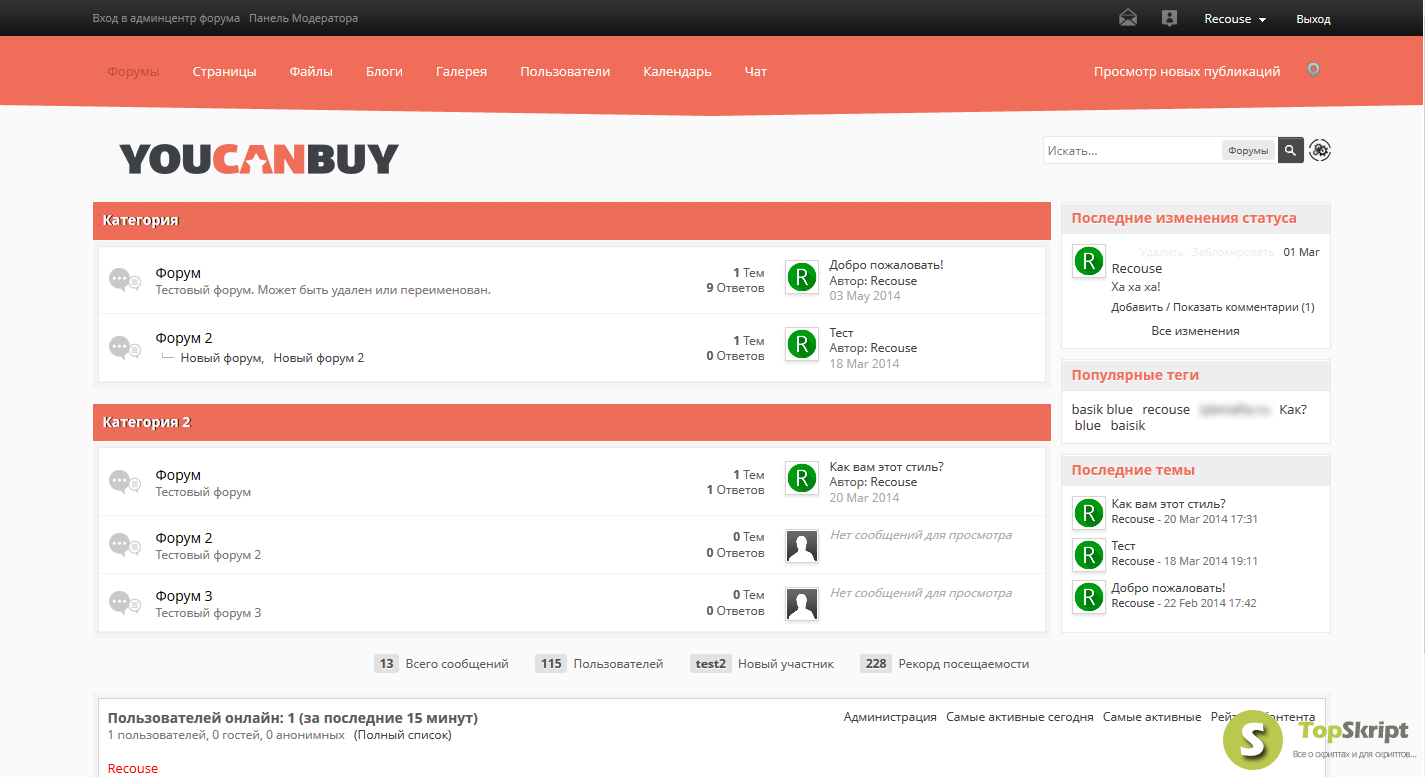Select the basik blue tag

click(1102, 409)
